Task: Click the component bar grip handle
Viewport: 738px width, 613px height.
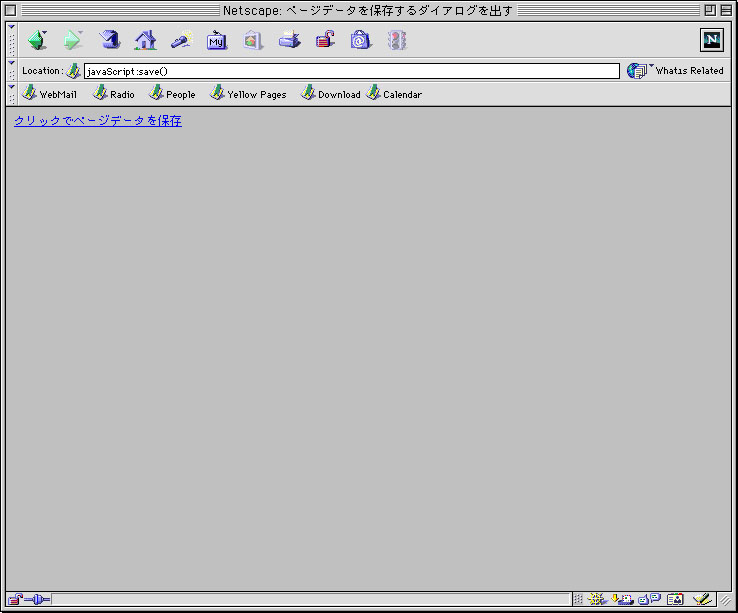Action: [578, 599]
